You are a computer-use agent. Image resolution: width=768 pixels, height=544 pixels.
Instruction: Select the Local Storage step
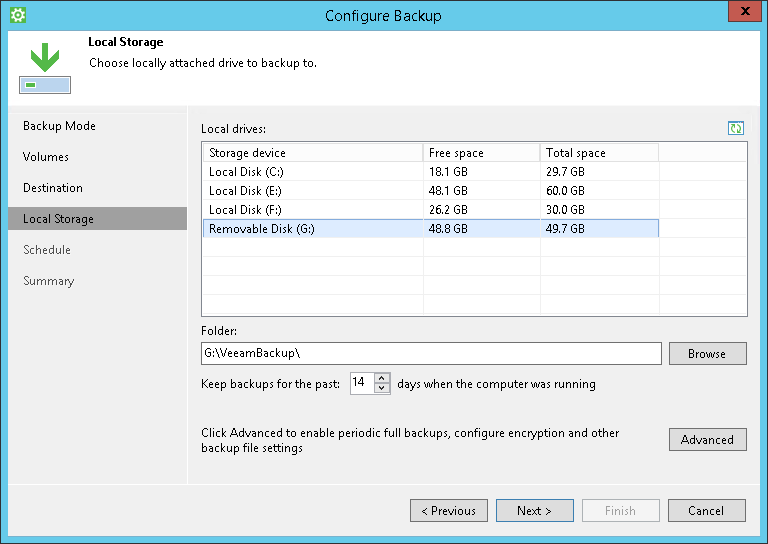pos(58,219)
